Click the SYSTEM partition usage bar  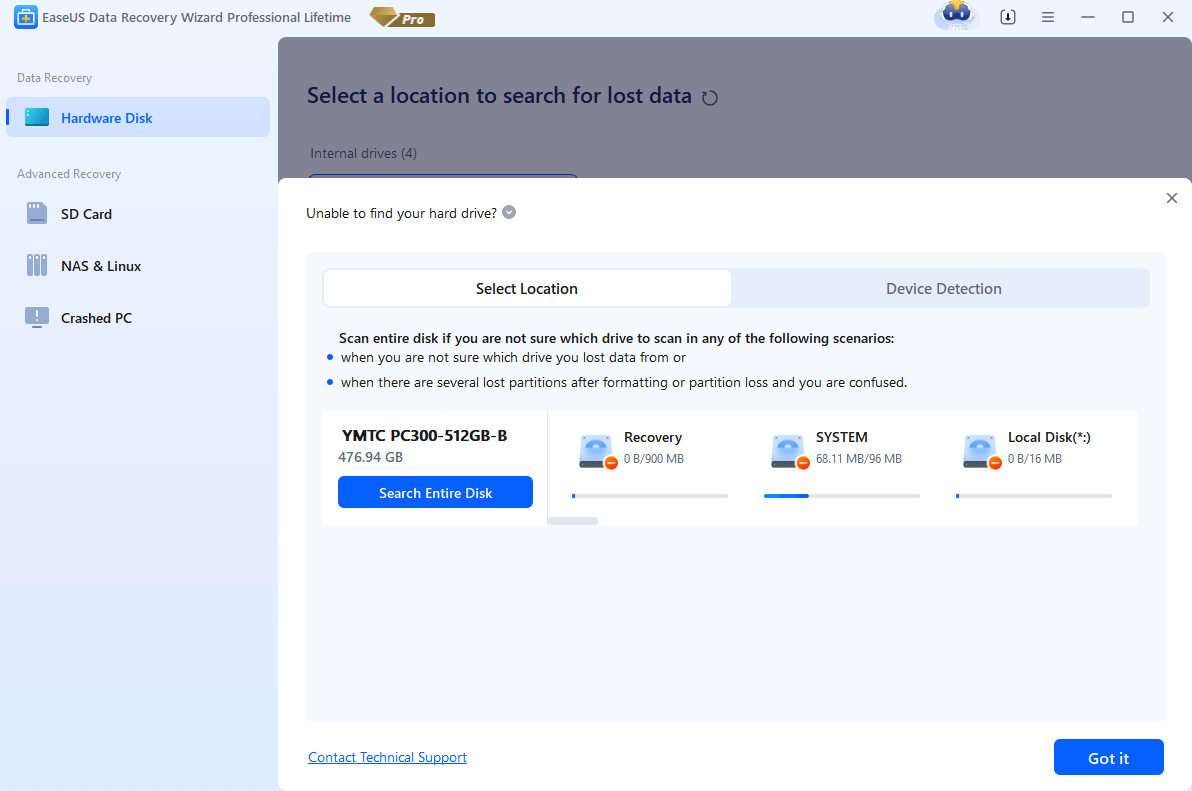(x=840, y=495)
